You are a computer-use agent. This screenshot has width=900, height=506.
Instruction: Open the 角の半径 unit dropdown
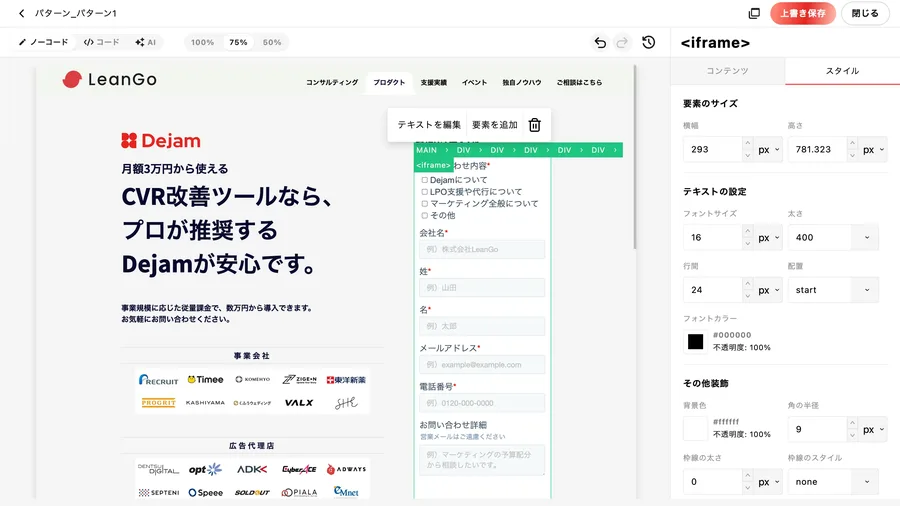pos(874,430)
